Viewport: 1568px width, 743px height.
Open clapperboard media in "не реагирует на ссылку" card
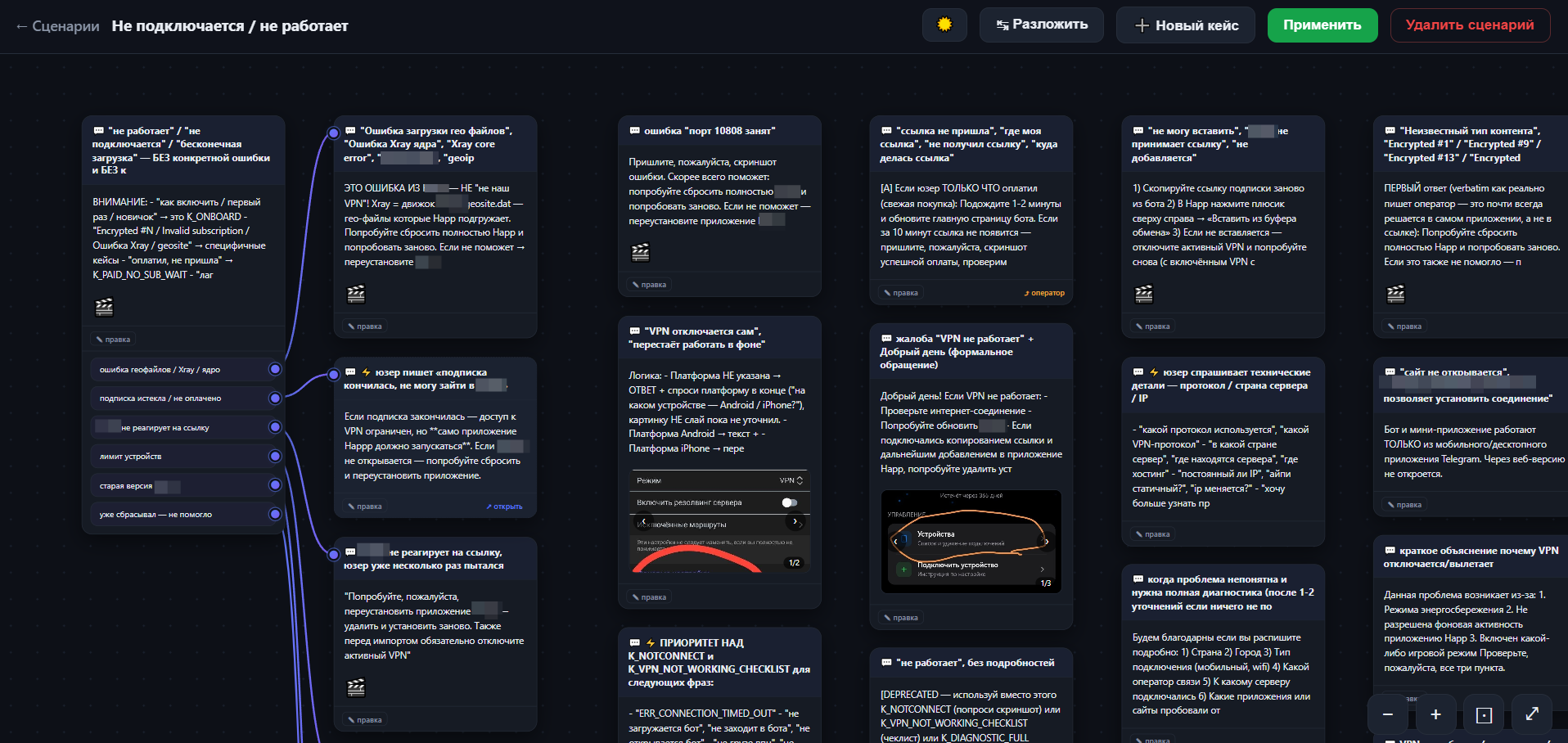point(356,687)
